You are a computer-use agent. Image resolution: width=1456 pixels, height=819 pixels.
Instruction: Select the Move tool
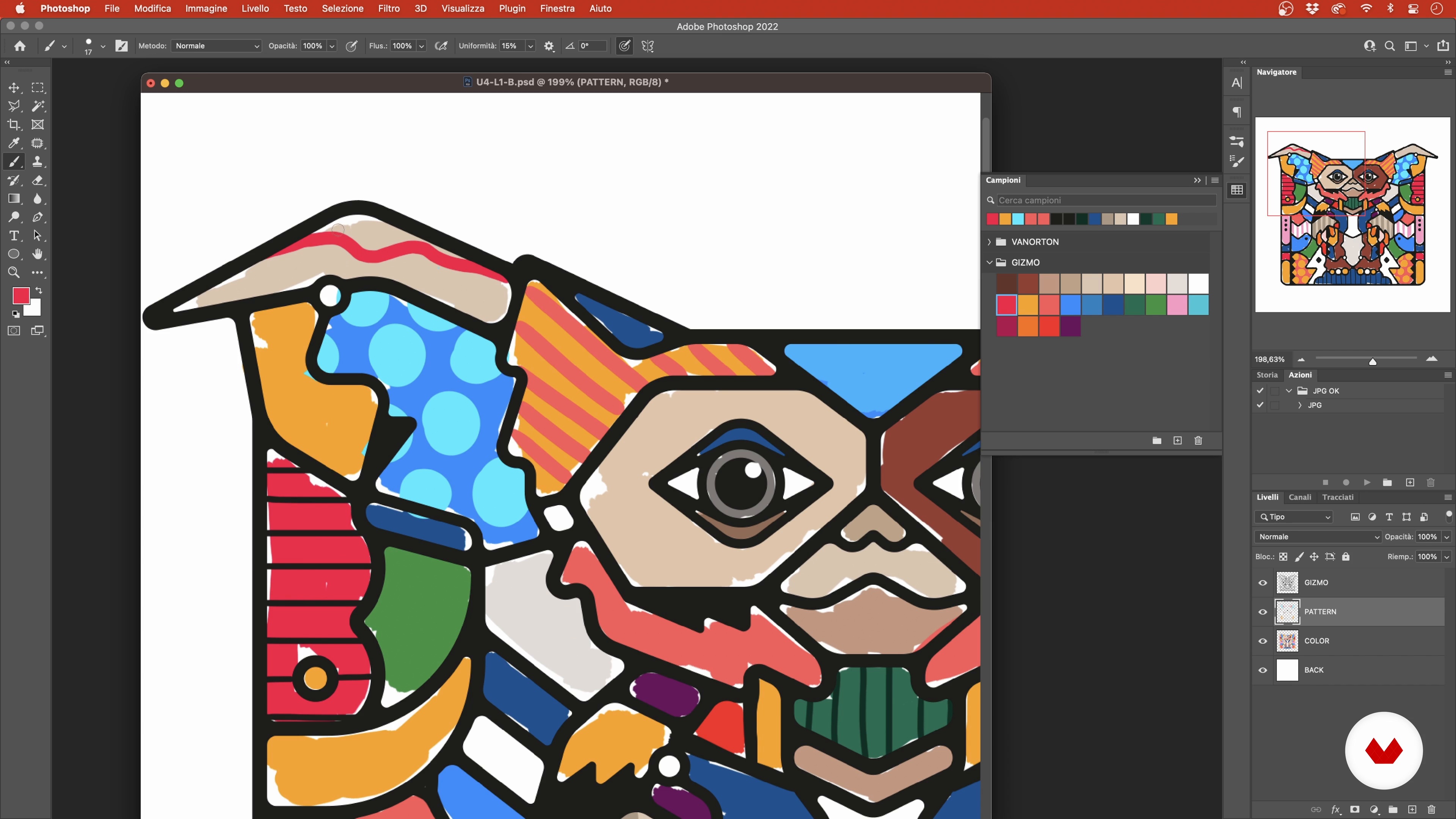(14, 88)
